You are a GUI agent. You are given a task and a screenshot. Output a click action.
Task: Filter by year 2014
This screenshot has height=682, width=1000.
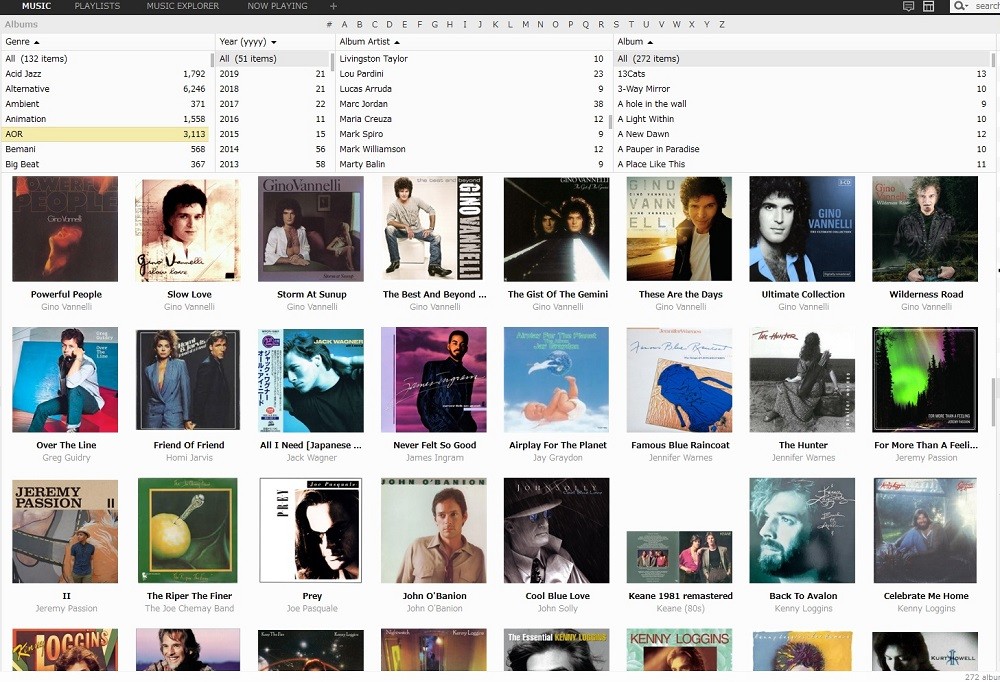click(272, 149)
